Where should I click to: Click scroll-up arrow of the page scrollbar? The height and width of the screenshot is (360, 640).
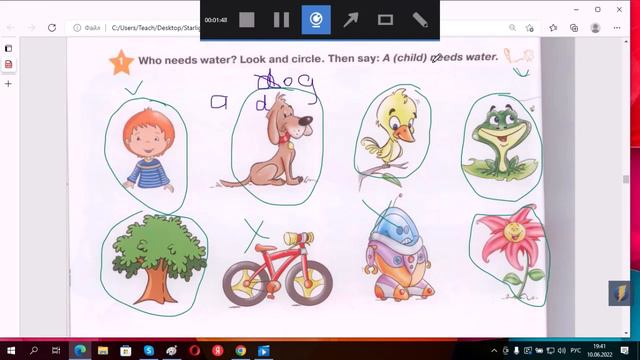(626, 42)
